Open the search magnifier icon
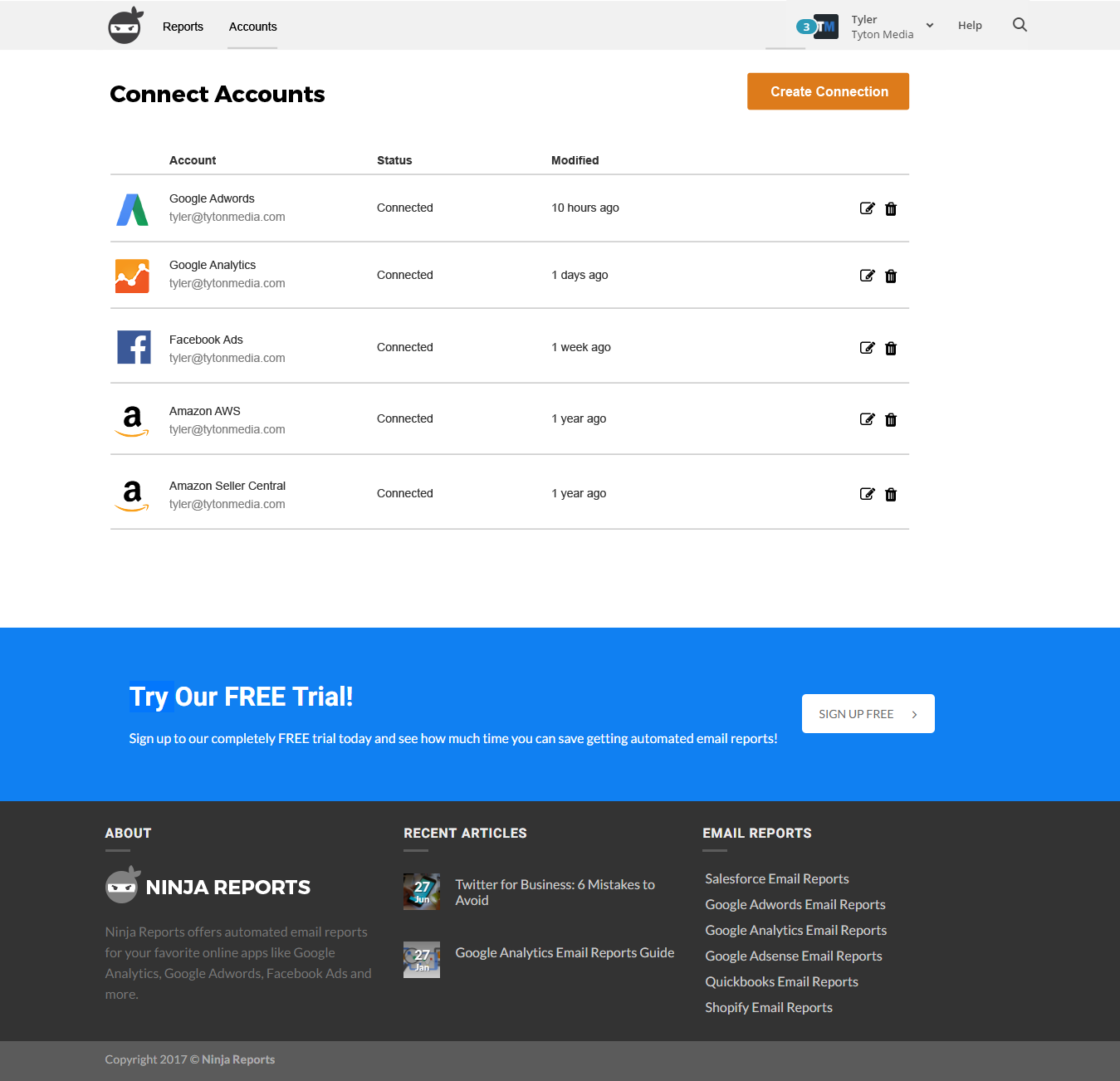1120x1081 pixels. pyautogui.click(x=1020, y=25)
